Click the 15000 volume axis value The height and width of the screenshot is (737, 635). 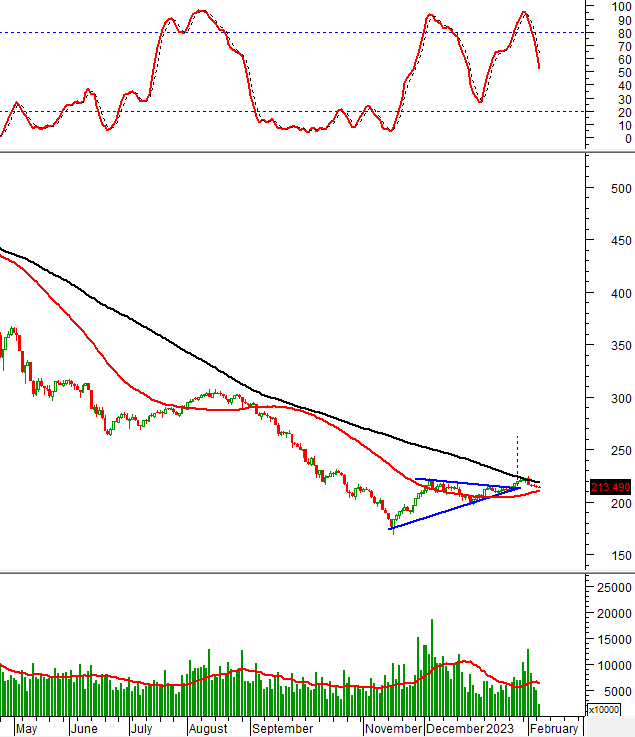coord(614,640)
